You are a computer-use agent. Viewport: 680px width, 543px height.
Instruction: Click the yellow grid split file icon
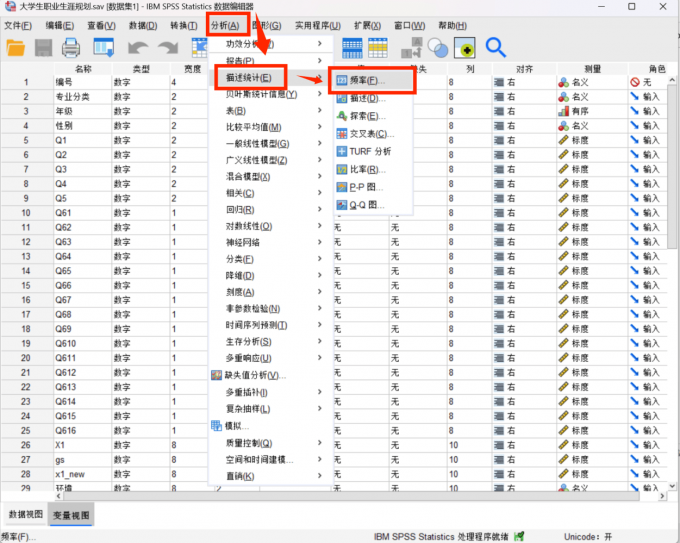pos(378,48)
